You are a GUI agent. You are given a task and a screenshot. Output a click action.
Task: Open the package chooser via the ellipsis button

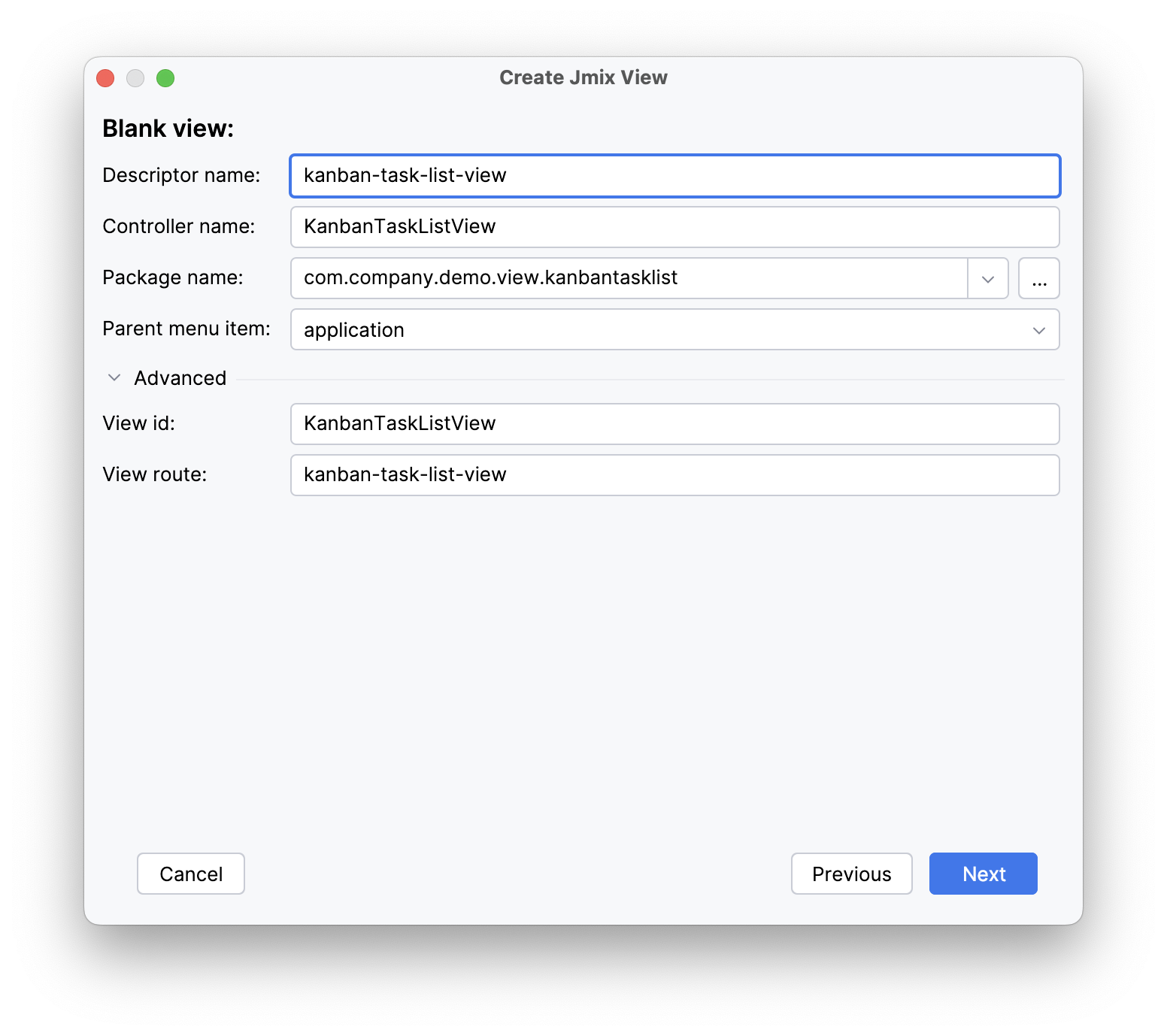tap(1038, 278)
